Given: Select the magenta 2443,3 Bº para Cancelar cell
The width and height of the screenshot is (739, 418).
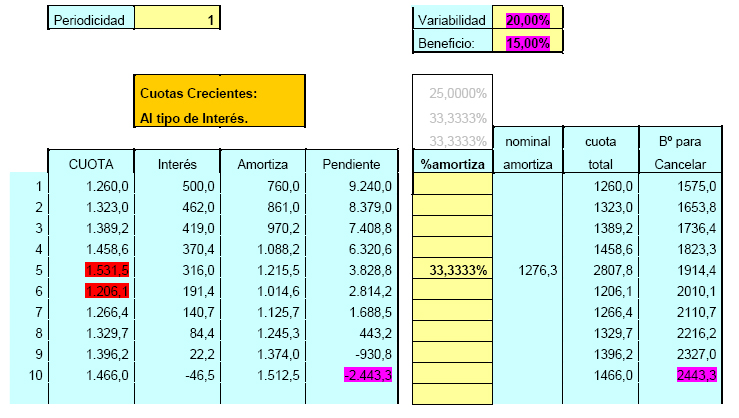Looking at the screenshot, I should click(690, 375).
